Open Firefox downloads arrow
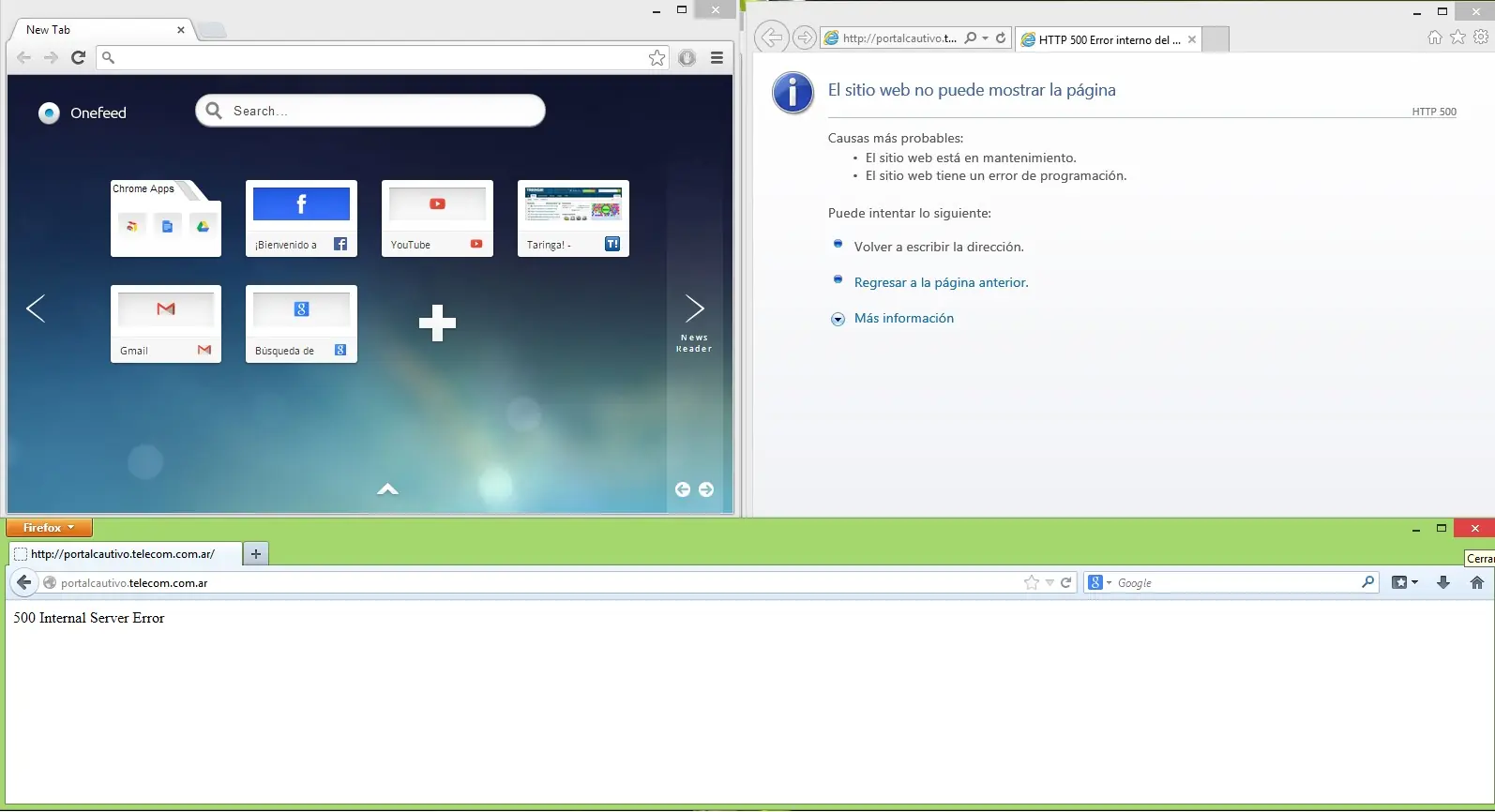This screenshot has width=1495, height=812. tap(1443, 582)
